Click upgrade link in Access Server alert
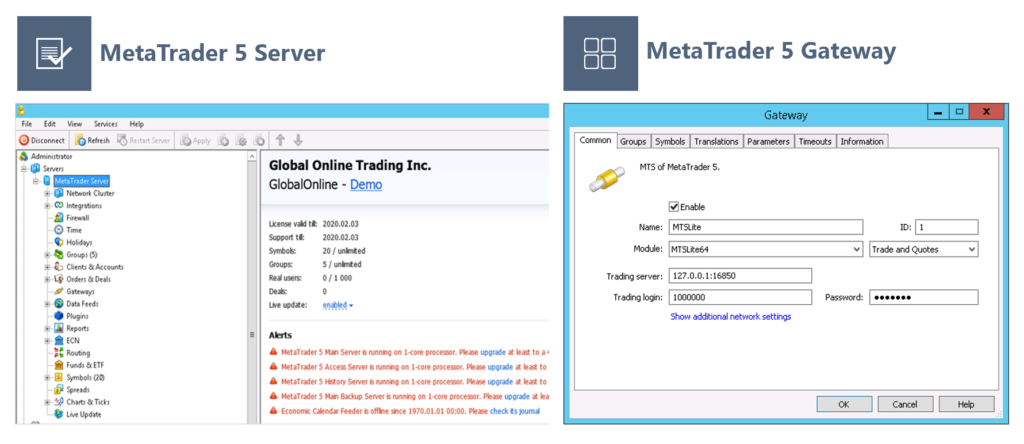 coord(500,367)
